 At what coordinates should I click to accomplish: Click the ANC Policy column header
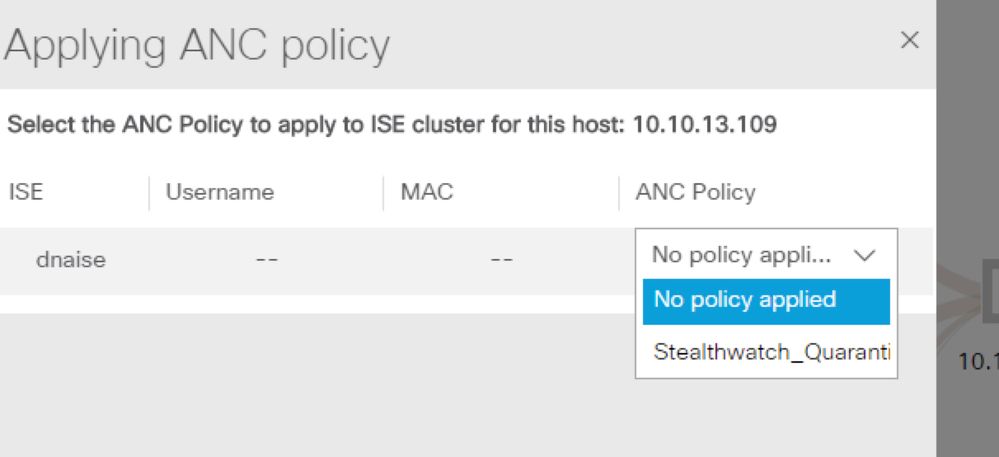pos(695,192)
